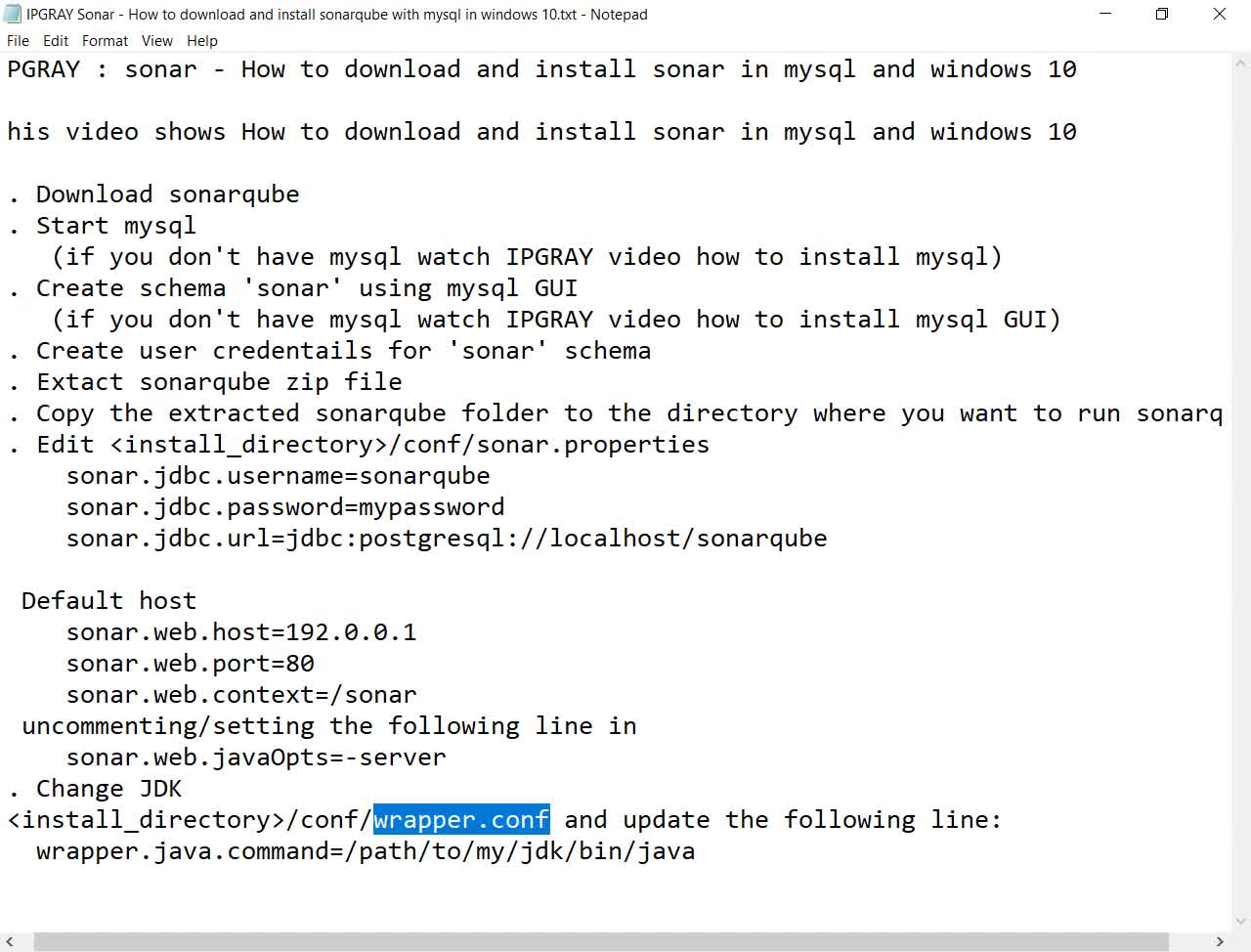
Task: Open the Edit menu
Action: click(x=56, y=41)
